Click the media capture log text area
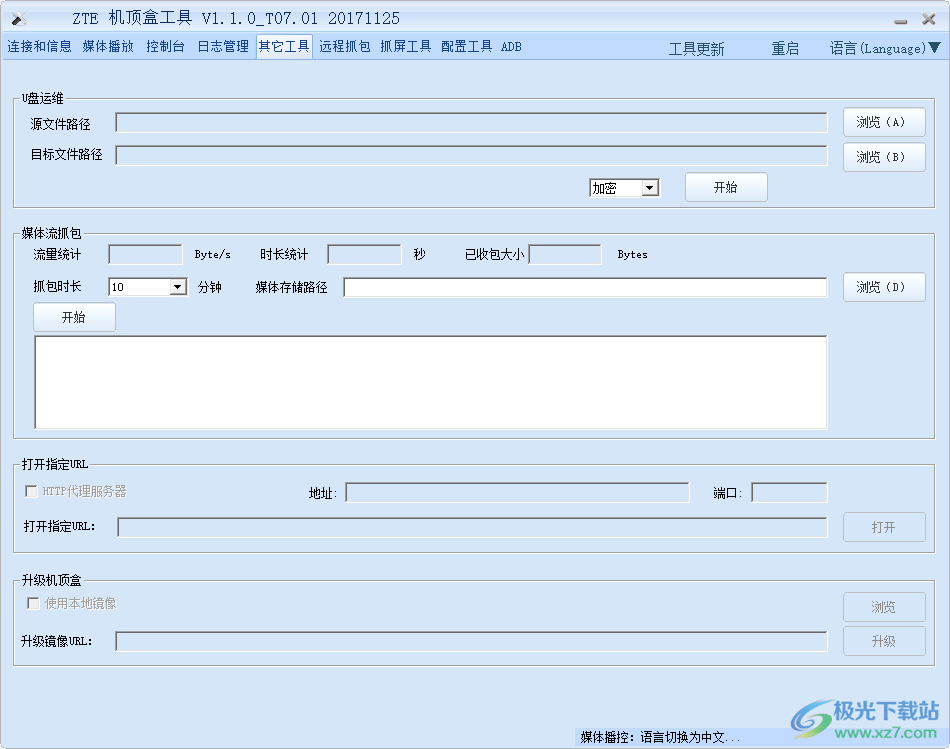 tap(431, 382)
